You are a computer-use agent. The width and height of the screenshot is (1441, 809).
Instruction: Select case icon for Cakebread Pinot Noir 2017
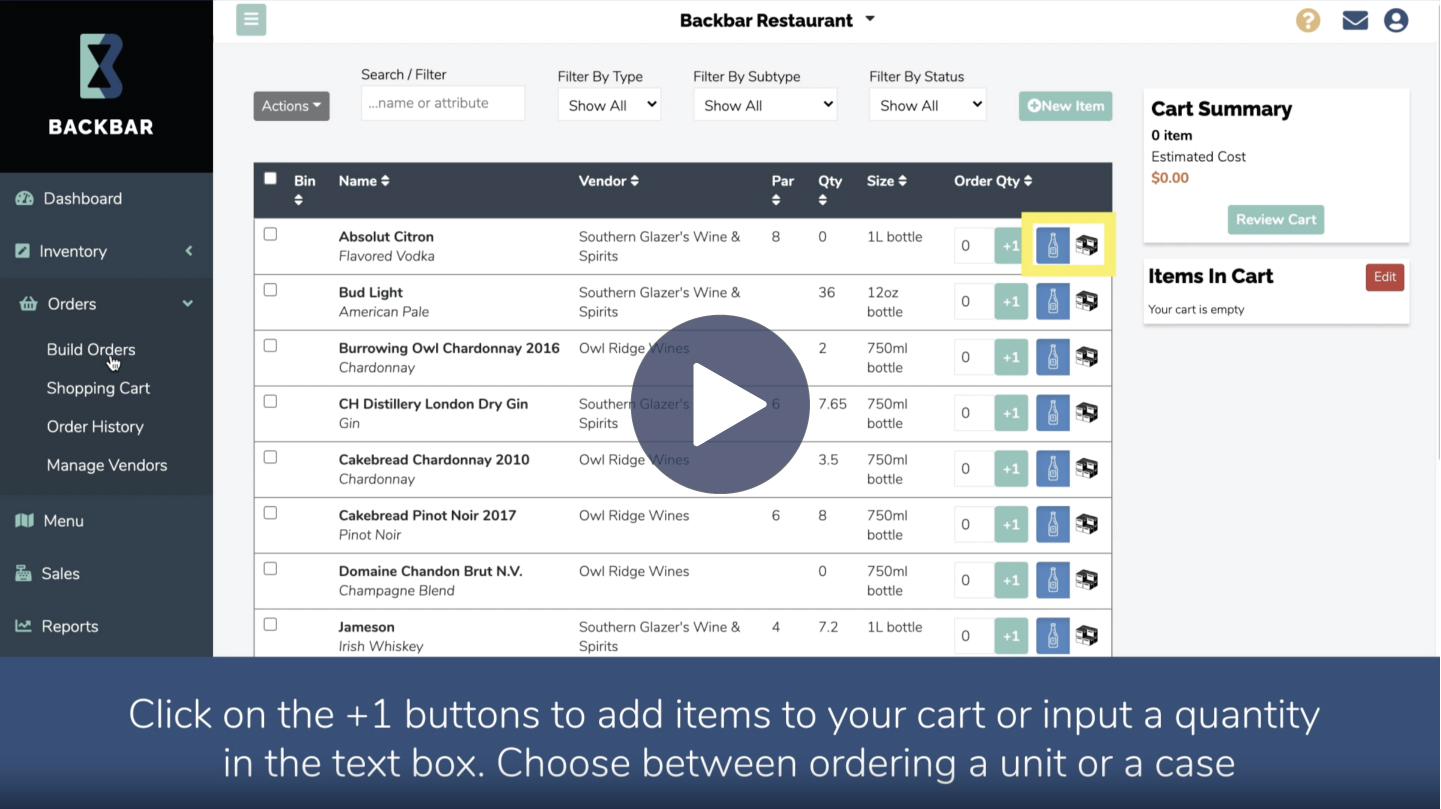point(1087,524)
